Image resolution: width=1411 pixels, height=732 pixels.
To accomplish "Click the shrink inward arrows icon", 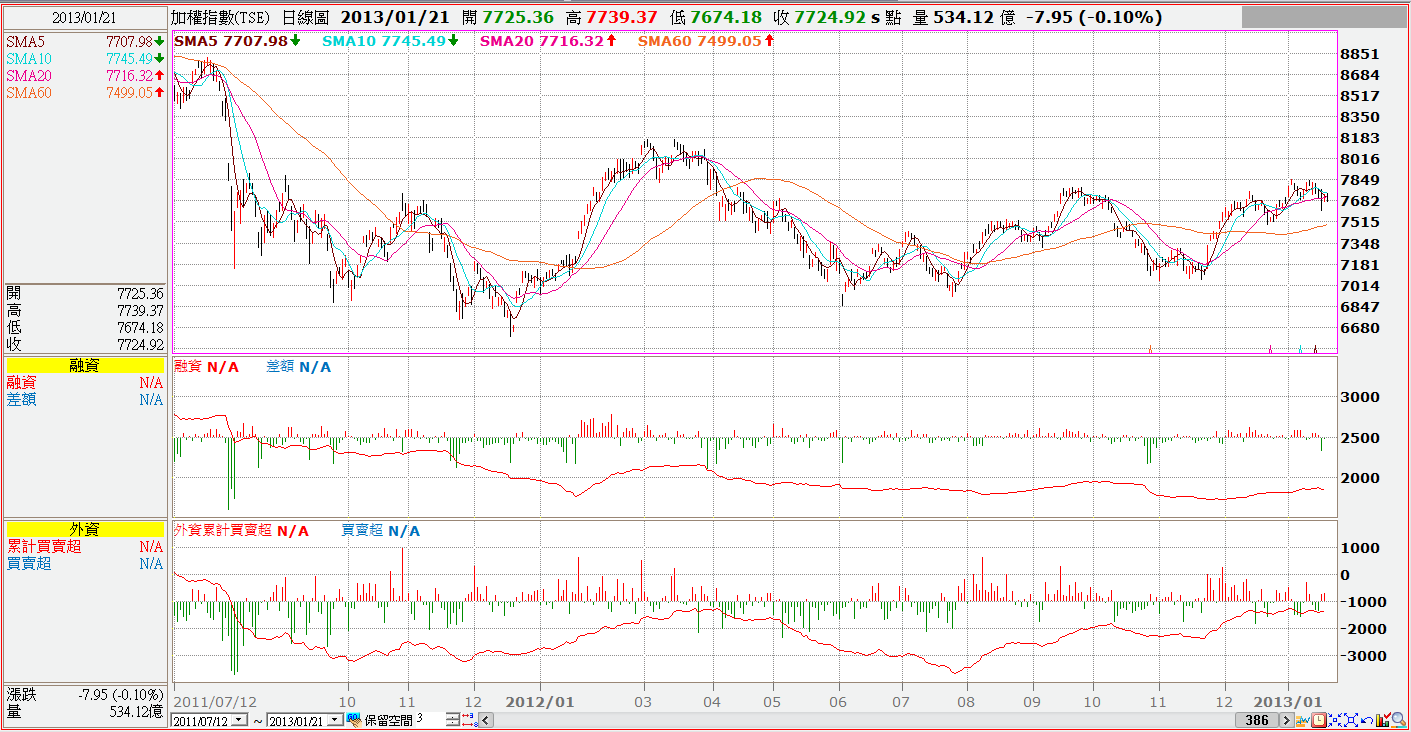I will point(1334,720).
